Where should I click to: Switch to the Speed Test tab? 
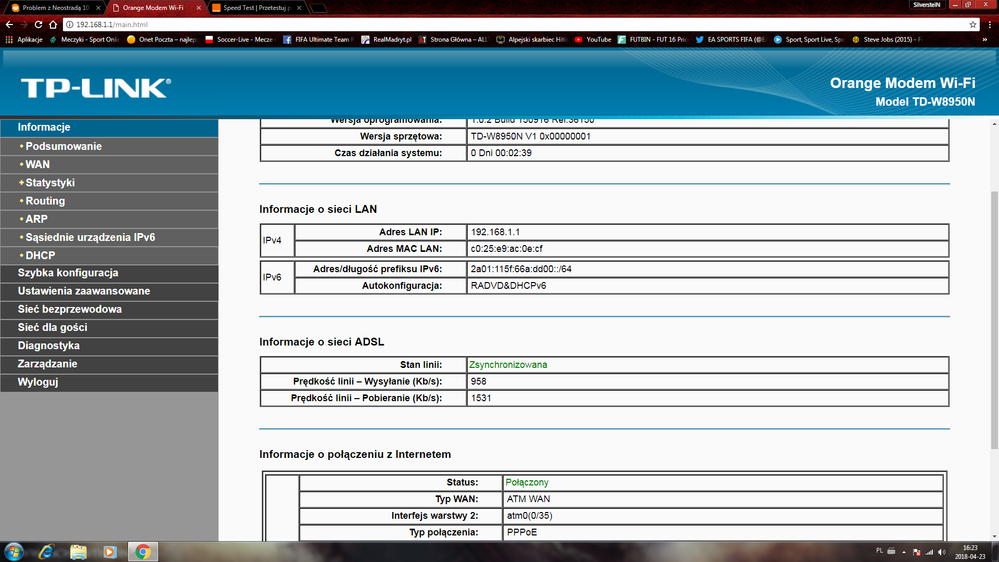(253, 7)
